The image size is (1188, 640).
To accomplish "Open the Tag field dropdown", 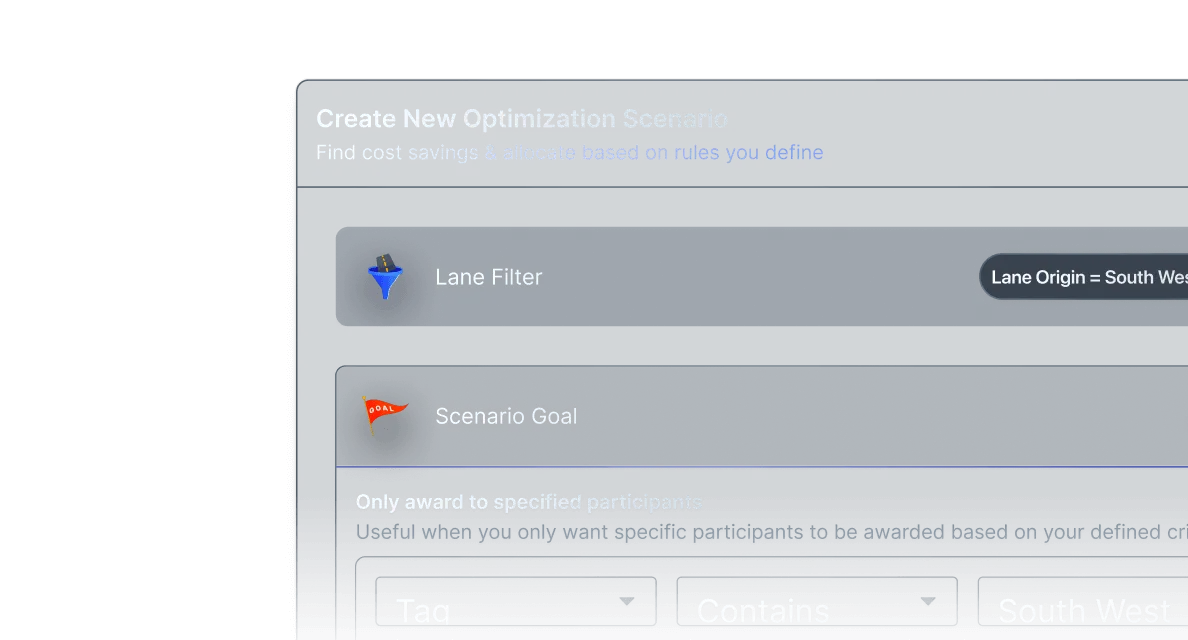I will tap(516, 601).
